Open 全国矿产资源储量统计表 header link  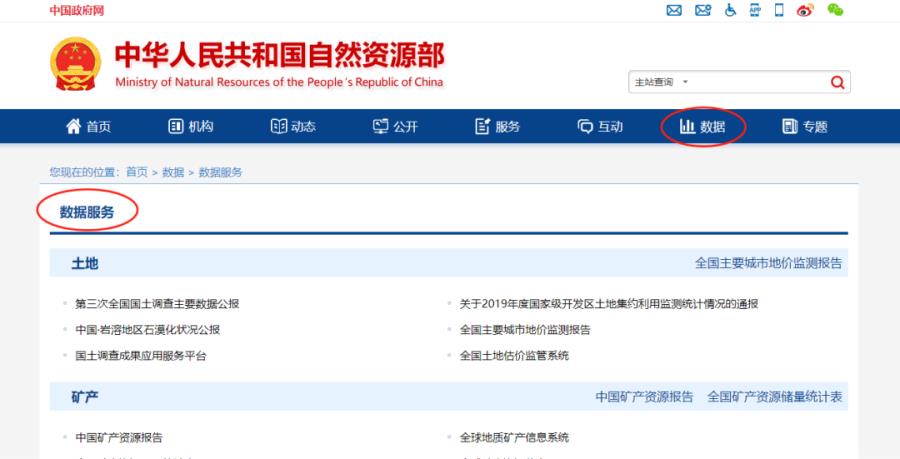click(x=774, y=397)
